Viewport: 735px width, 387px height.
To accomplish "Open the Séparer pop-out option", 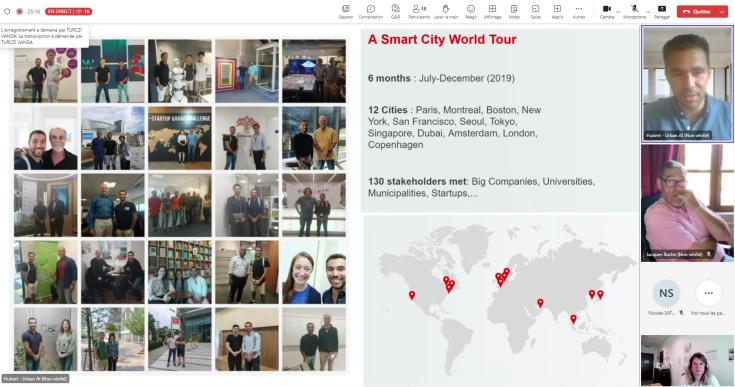I will point(345,12).
